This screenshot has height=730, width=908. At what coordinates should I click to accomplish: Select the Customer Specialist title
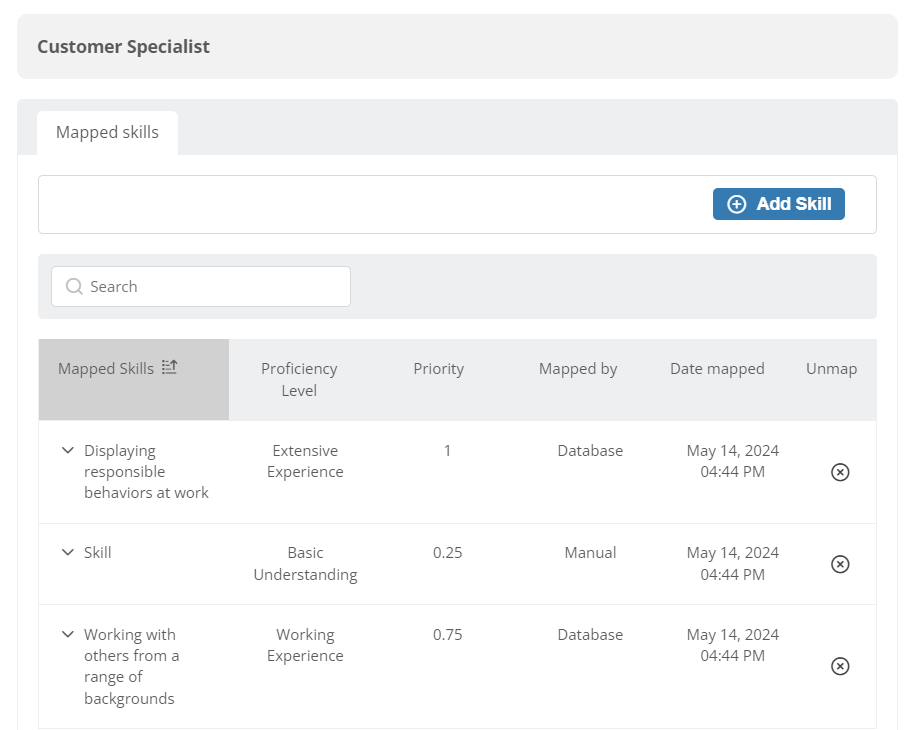point(123,47)
